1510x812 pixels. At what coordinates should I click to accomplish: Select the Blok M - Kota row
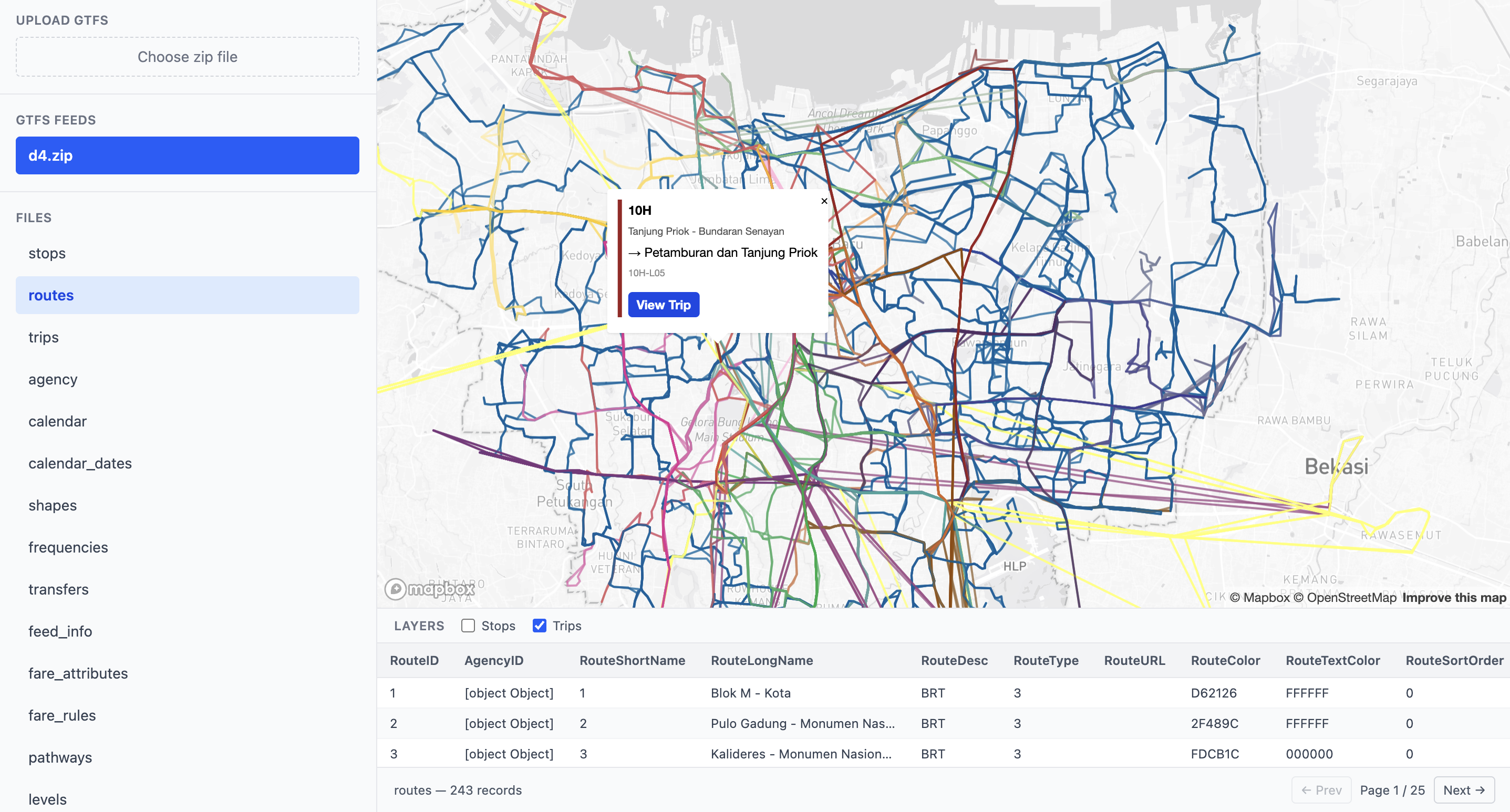(x=750, y=693)
